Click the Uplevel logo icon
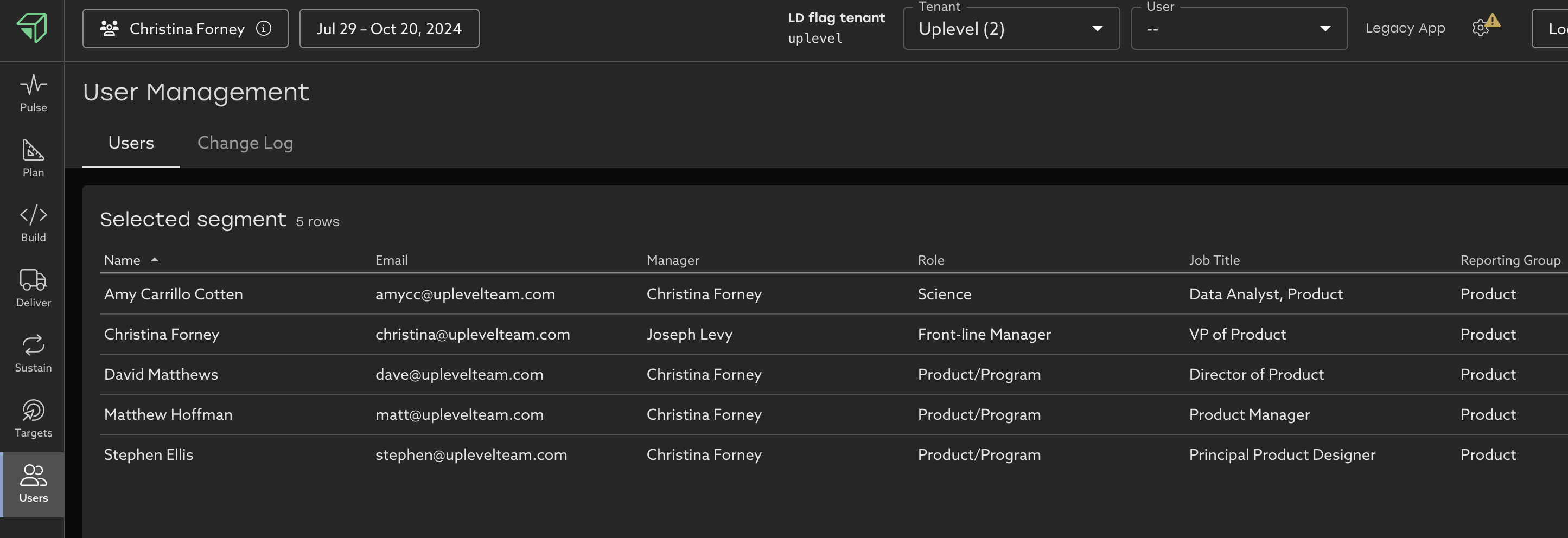1568x538 pixels. [x=31, y=28]
